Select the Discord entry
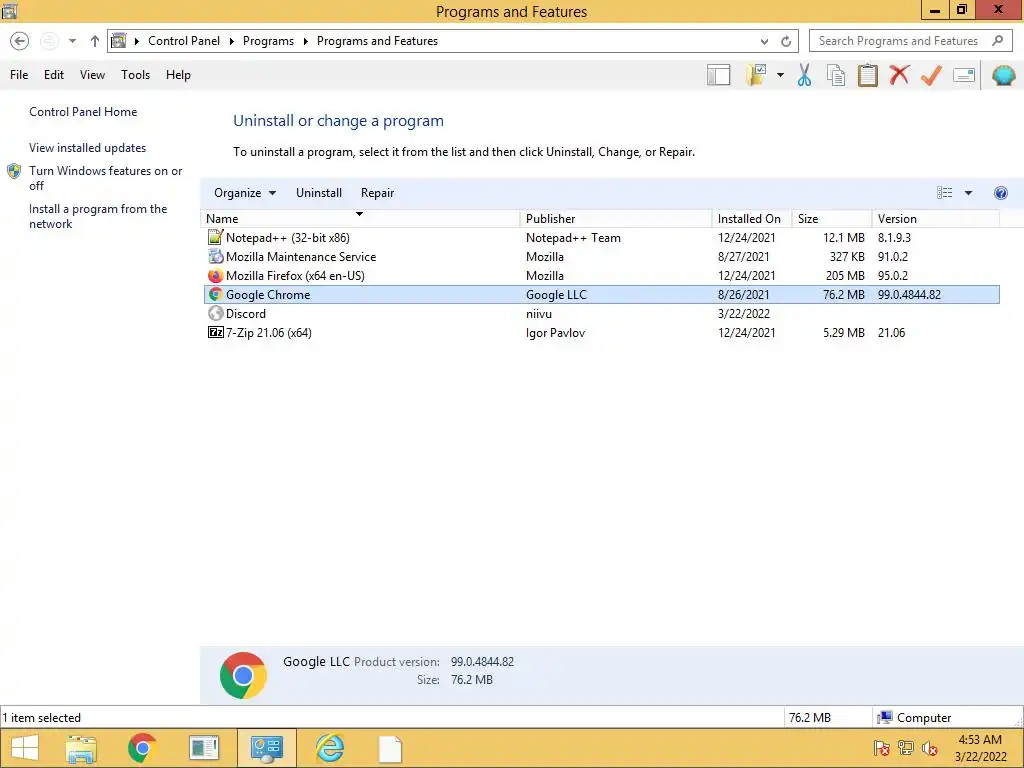 point(601,313)
